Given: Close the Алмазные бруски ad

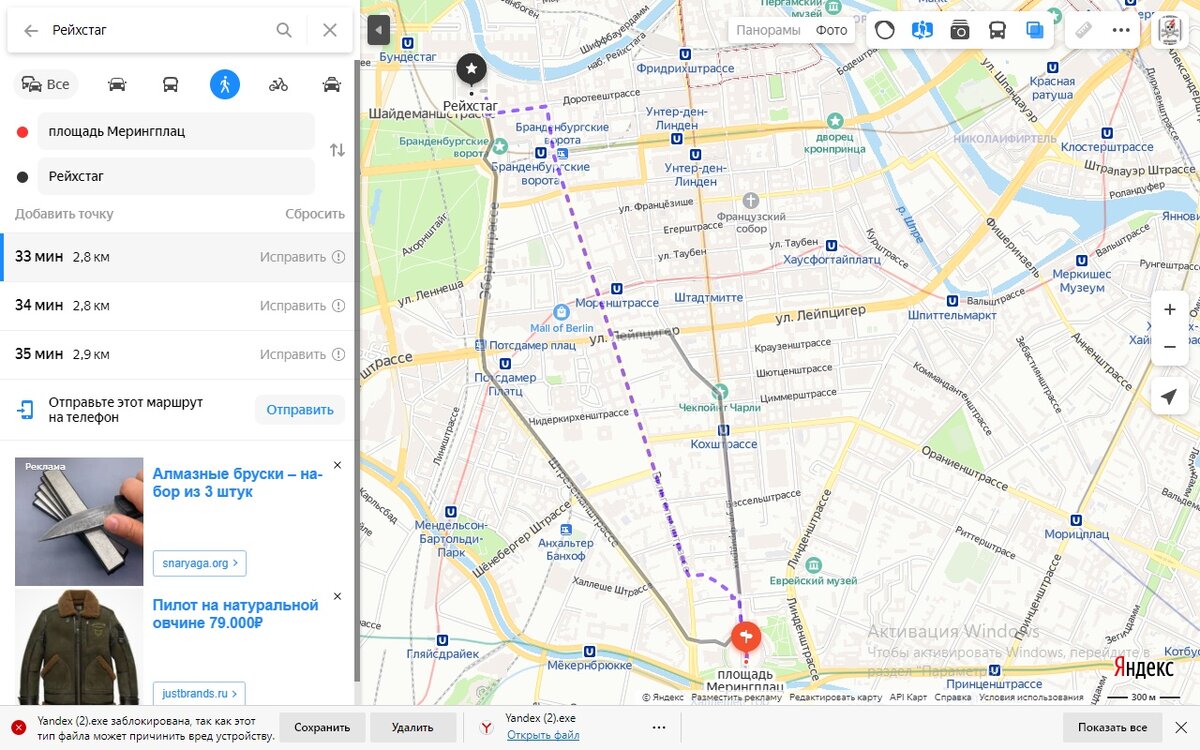Looking at the screenshot, I should coord(337,465).
